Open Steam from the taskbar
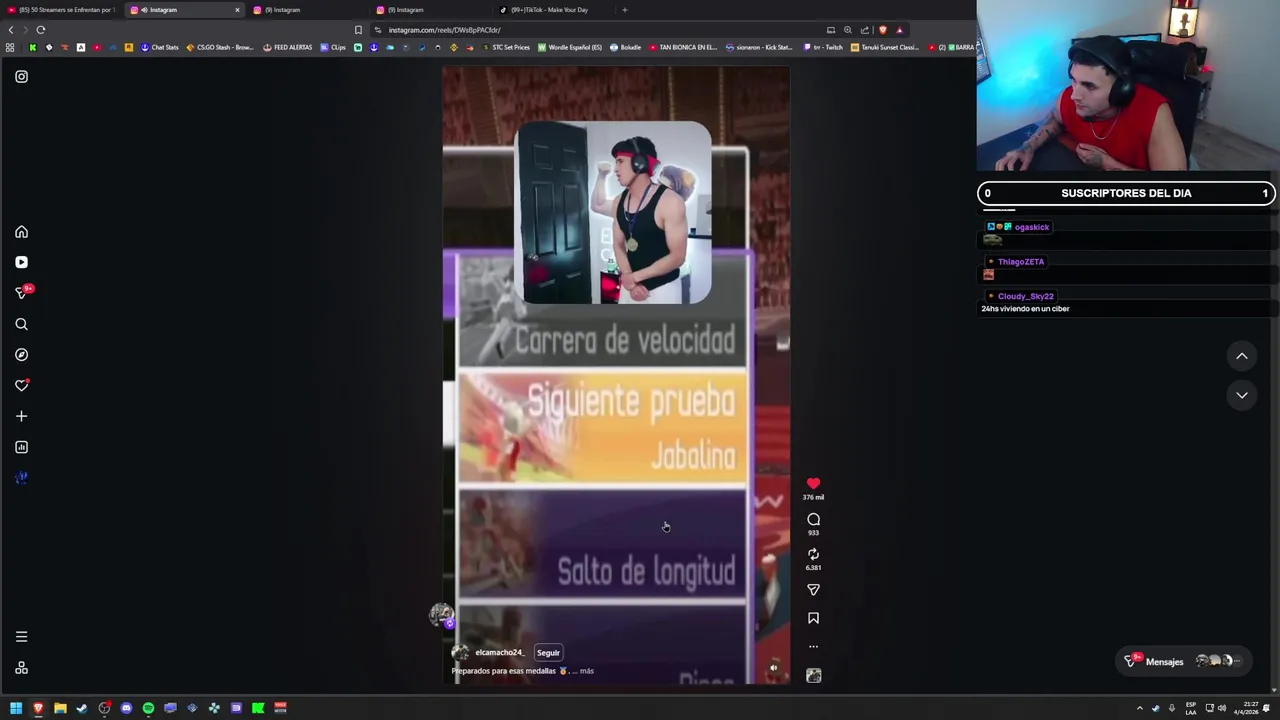Screen dimensions: 1280x720 tap(82, 708)
